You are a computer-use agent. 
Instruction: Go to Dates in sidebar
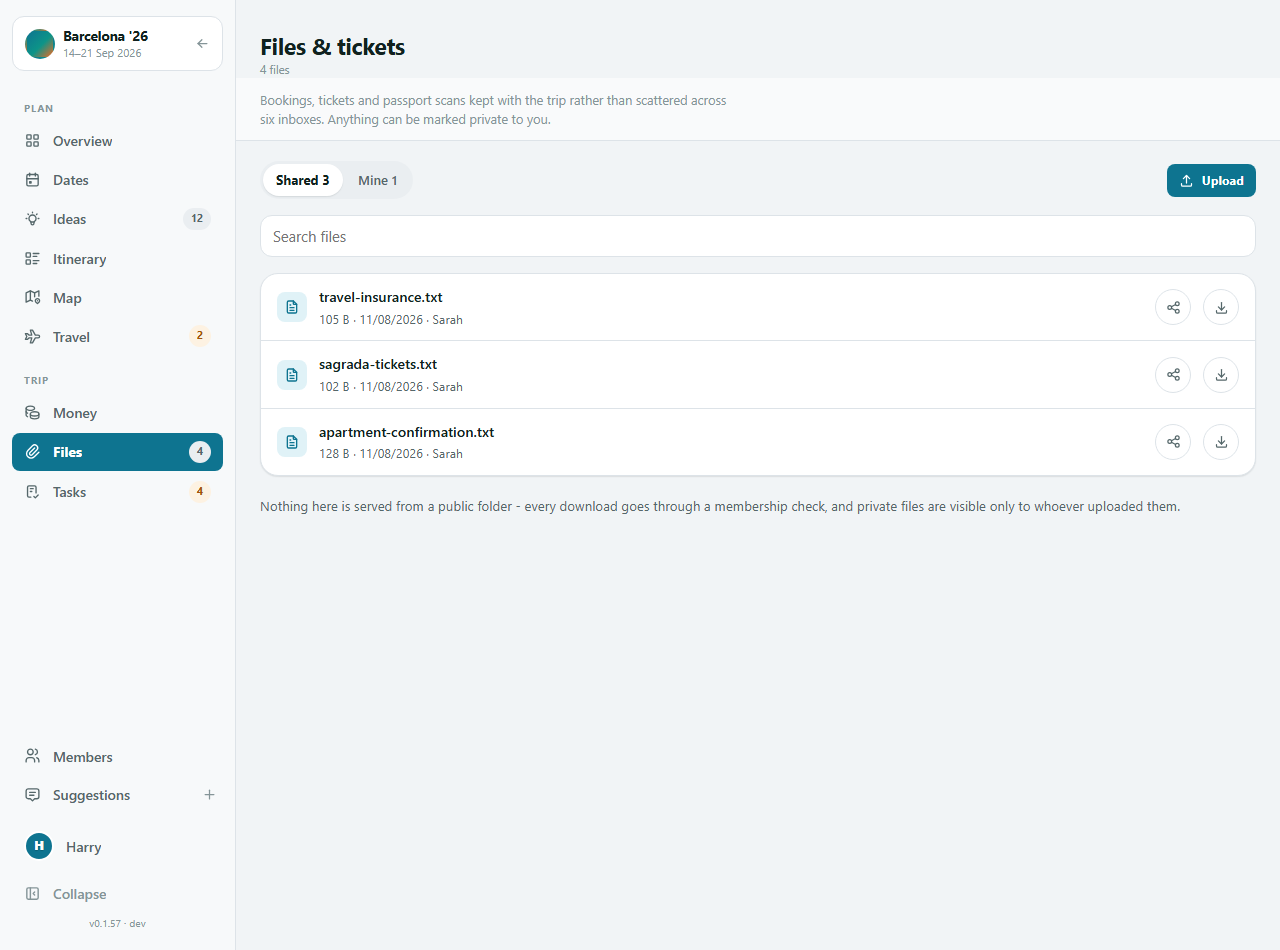[x=117, y=180]
